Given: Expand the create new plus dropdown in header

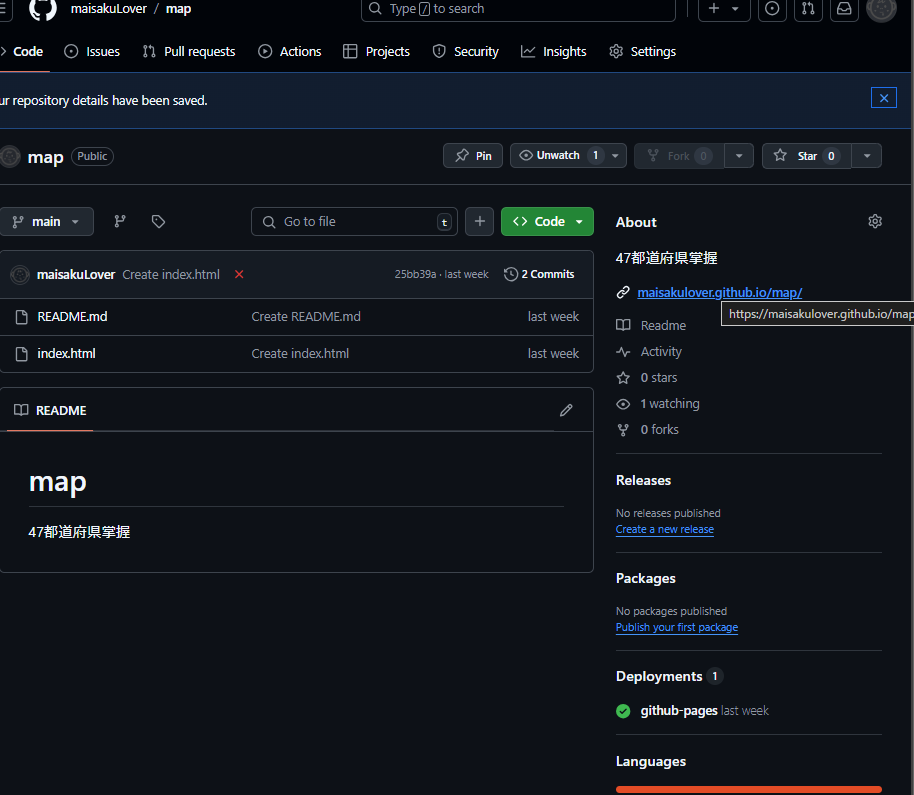Looking at the screenshot, I should tap(724, 9).
